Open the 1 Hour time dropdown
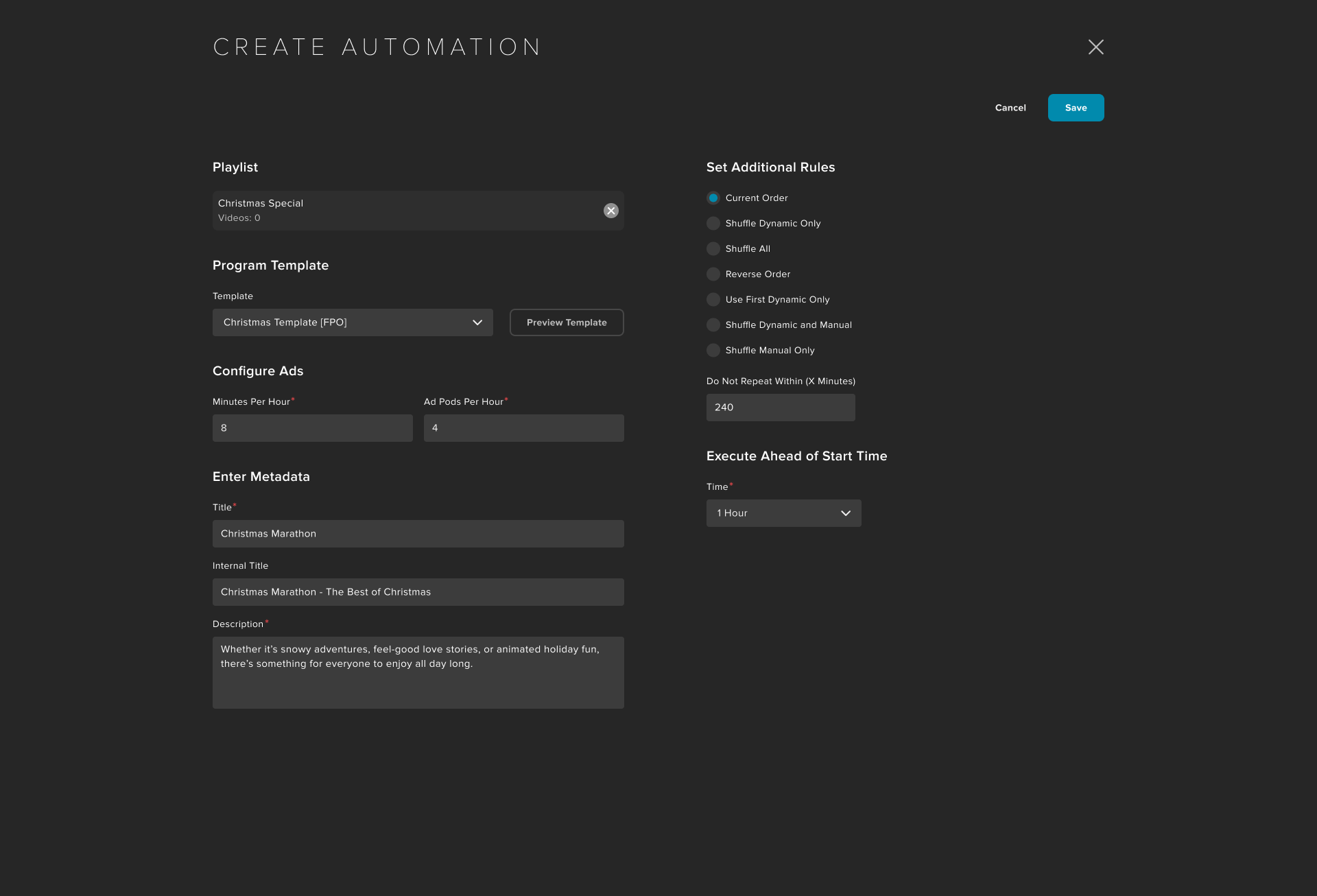1317x896 pixels. pos(783,513)
